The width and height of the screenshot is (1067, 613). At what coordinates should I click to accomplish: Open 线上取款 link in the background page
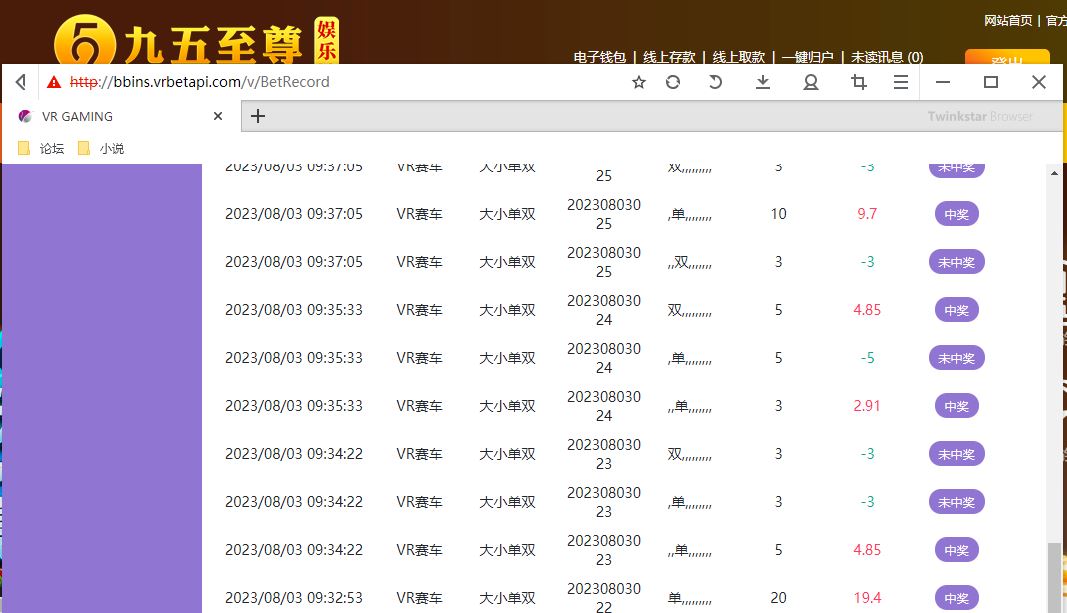[x=738, y=57]
